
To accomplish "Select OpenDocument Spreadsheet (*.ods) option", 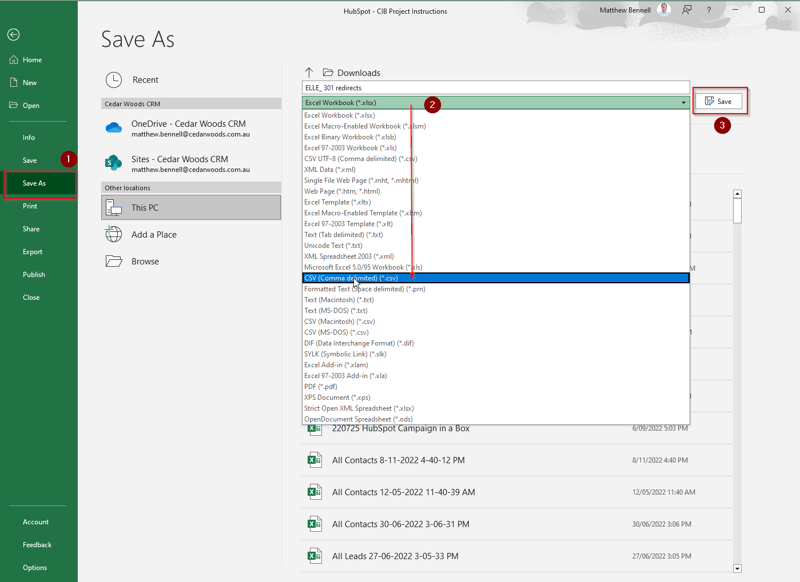I will point(495,419).
